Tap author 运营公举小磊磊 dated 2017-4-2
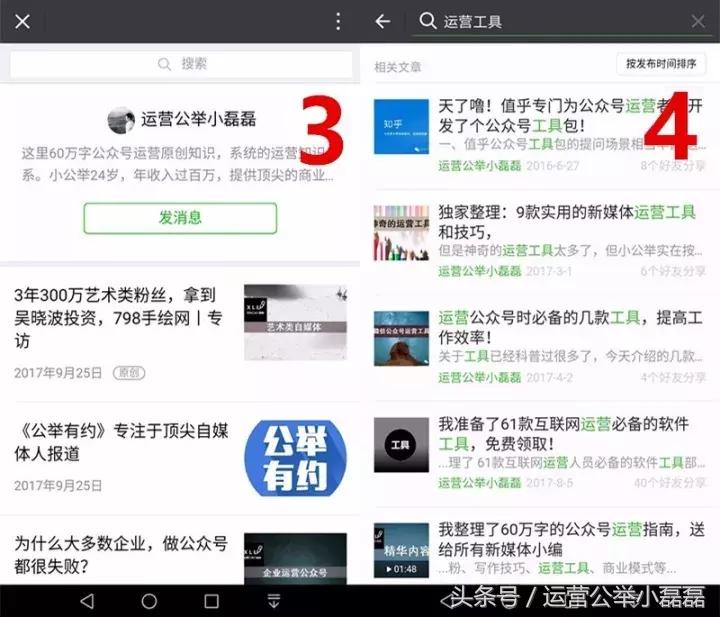The height and width of the screenshot is (617, 720). pos(479,377)
